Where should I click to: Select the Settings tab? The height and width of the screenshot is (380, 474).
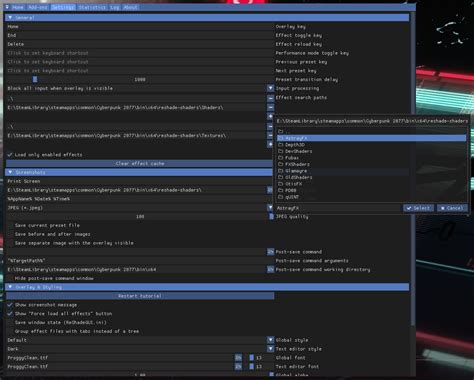tap(63, 7)
